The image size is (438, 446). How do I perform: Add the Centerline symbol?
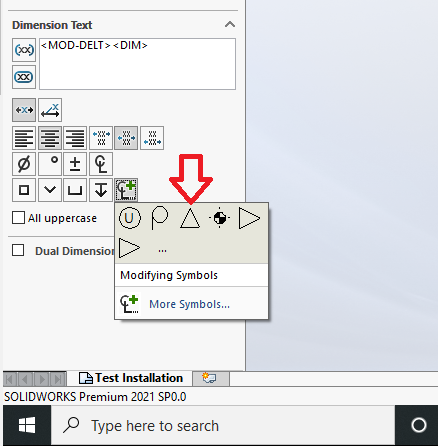click(x=101, y=164)
